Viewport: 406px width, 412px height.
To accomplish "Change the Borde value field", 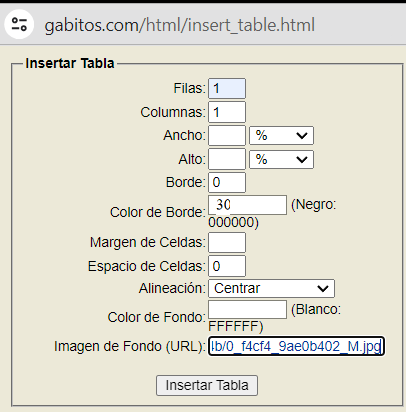I will (x=227, y=182).
